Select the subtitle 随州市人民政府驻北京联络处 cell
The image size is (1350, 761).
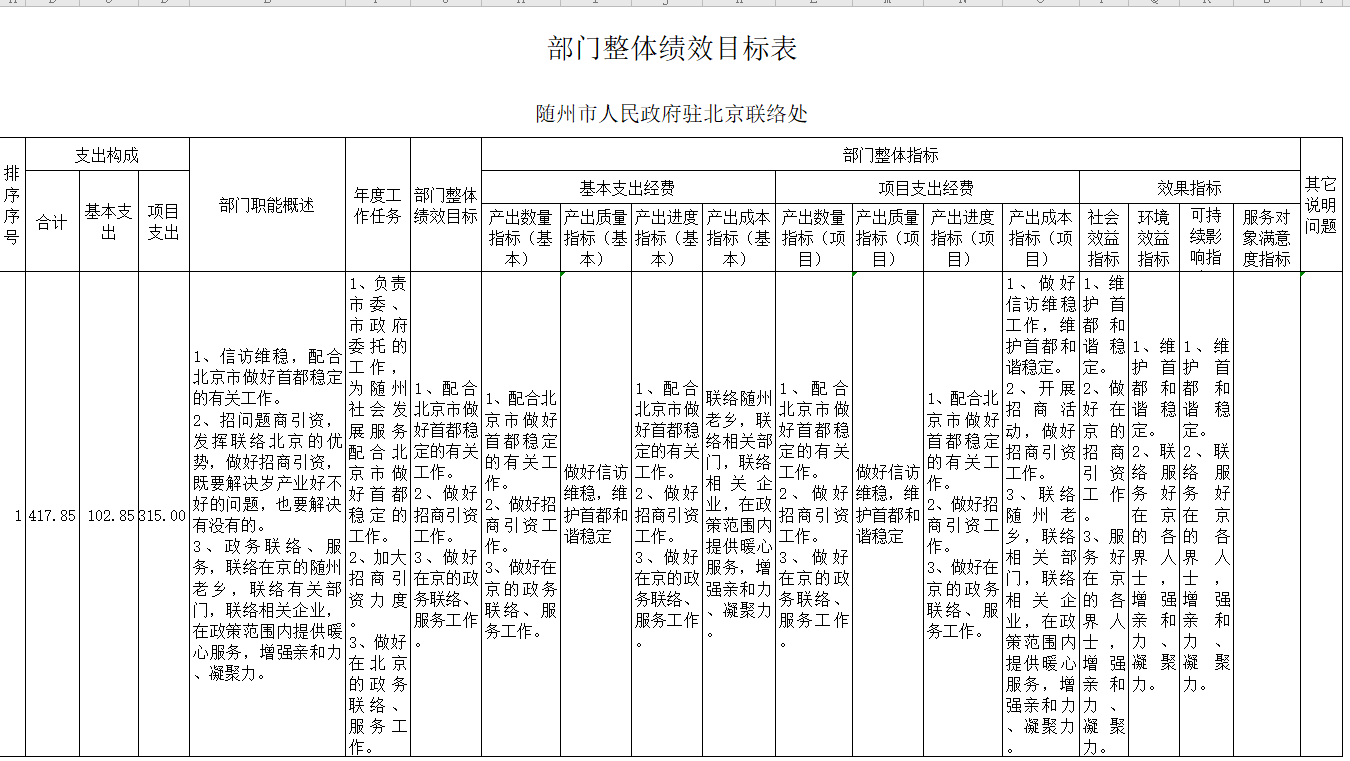(x=672, y=114)
